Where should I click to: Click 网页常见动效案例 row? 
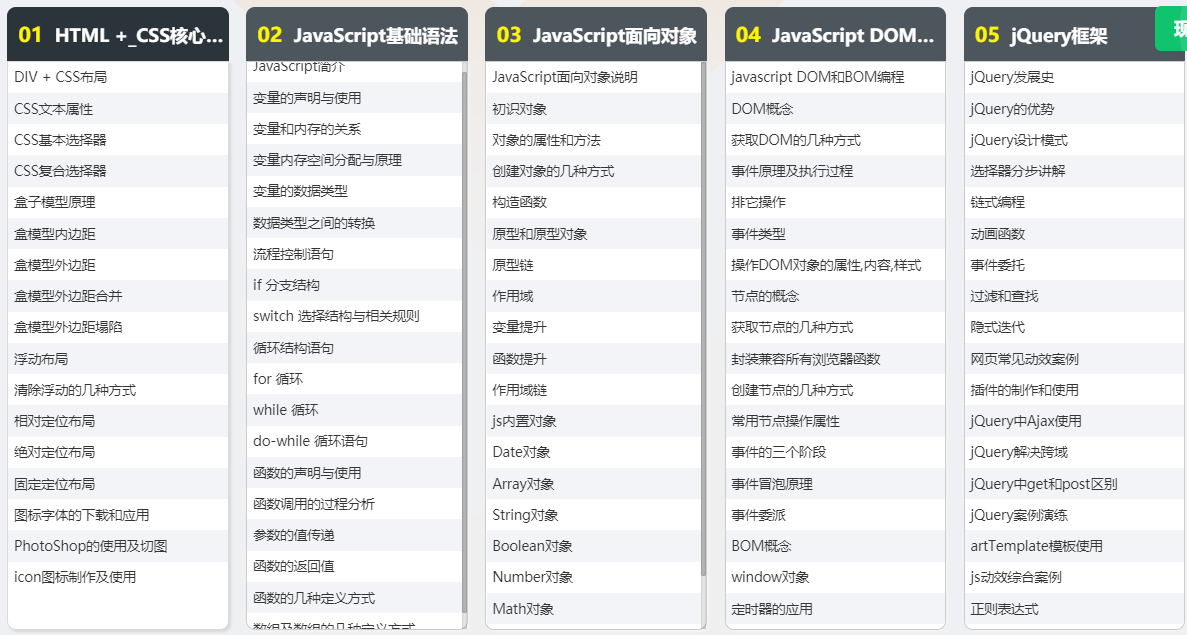pyautogui.click(x=1075, y=359)
